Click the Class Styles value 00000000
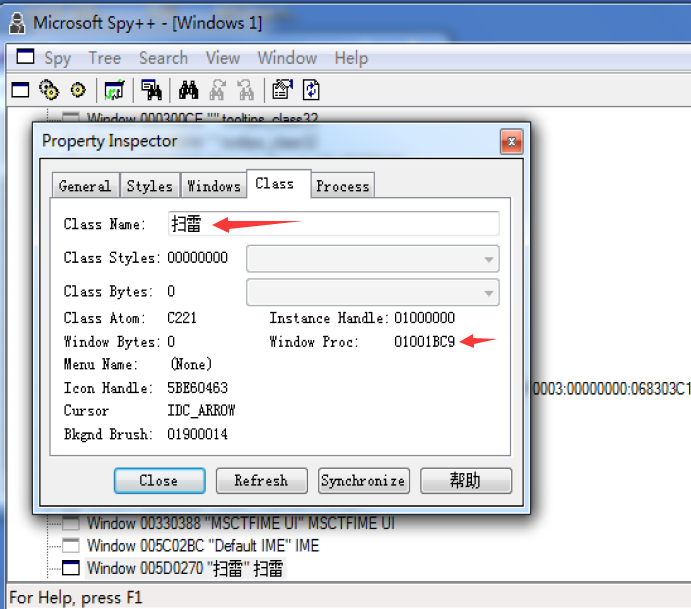Screen dimensions: 691x609 click(197, 257)
